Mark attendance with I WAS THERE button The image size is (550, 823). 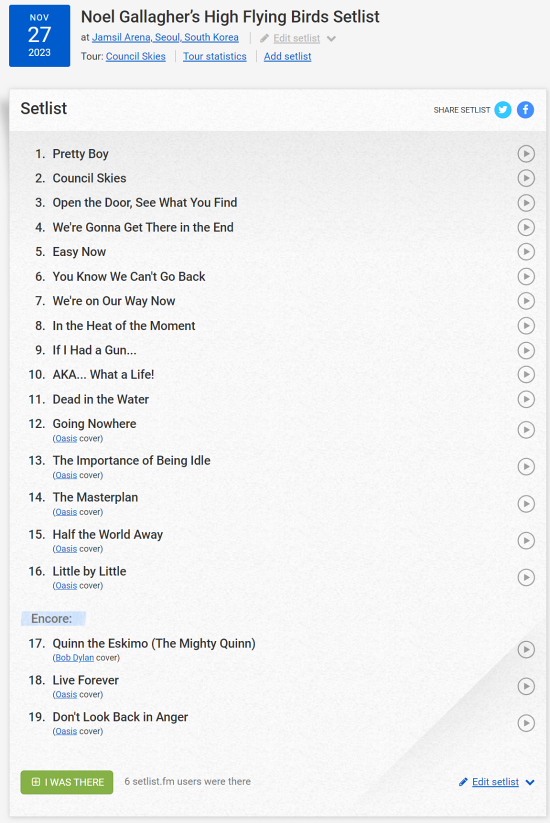[67, 782]
